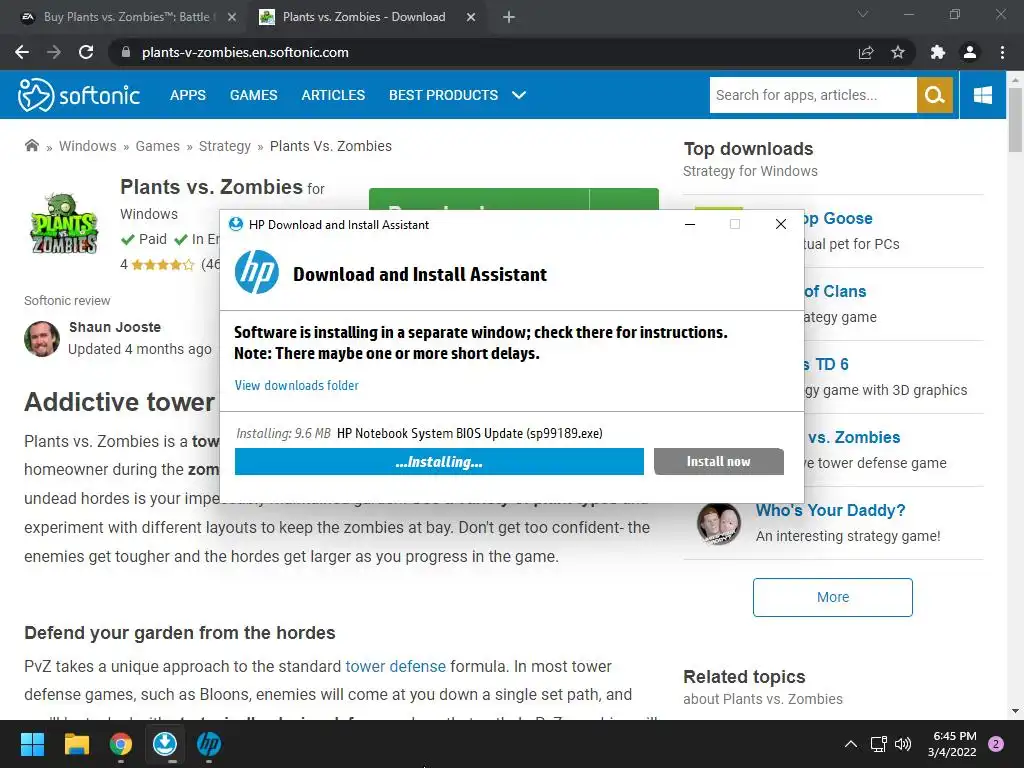Click the HP logo in the assistant dialog
1024x768 pixels.
257,272
